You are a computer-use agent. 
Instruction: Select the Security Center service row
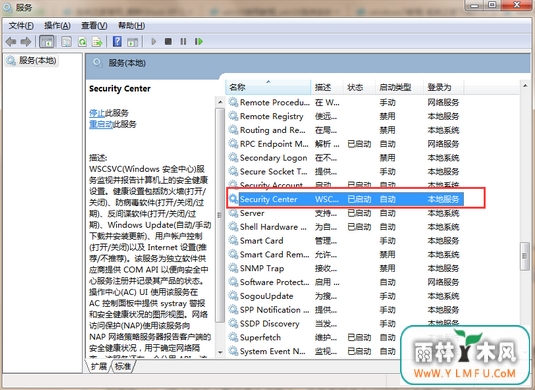point(345,199)
